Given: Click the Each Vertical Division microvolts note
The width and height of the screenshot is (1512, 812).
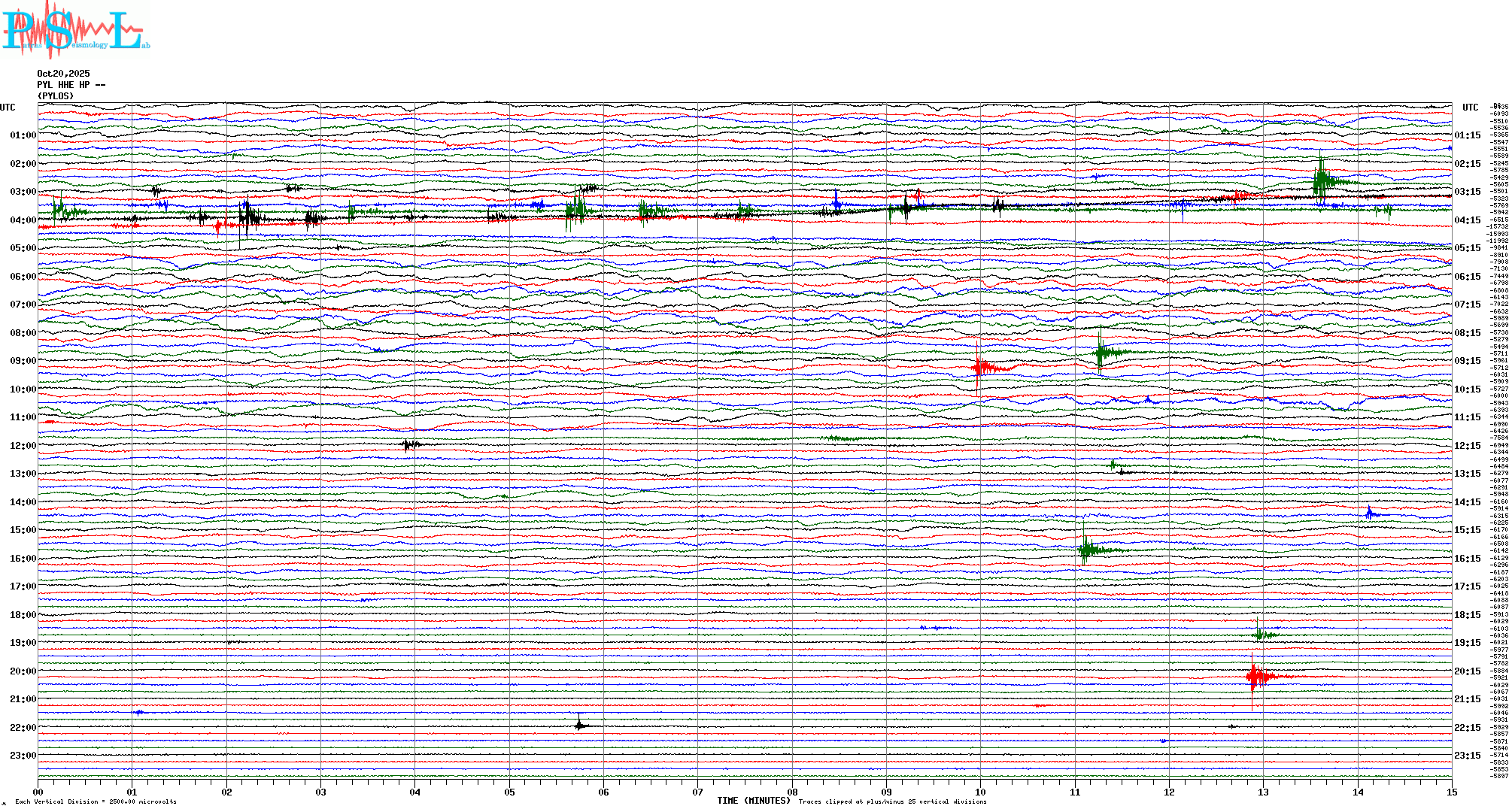Looking at the screenshot, I should (96, 801).
